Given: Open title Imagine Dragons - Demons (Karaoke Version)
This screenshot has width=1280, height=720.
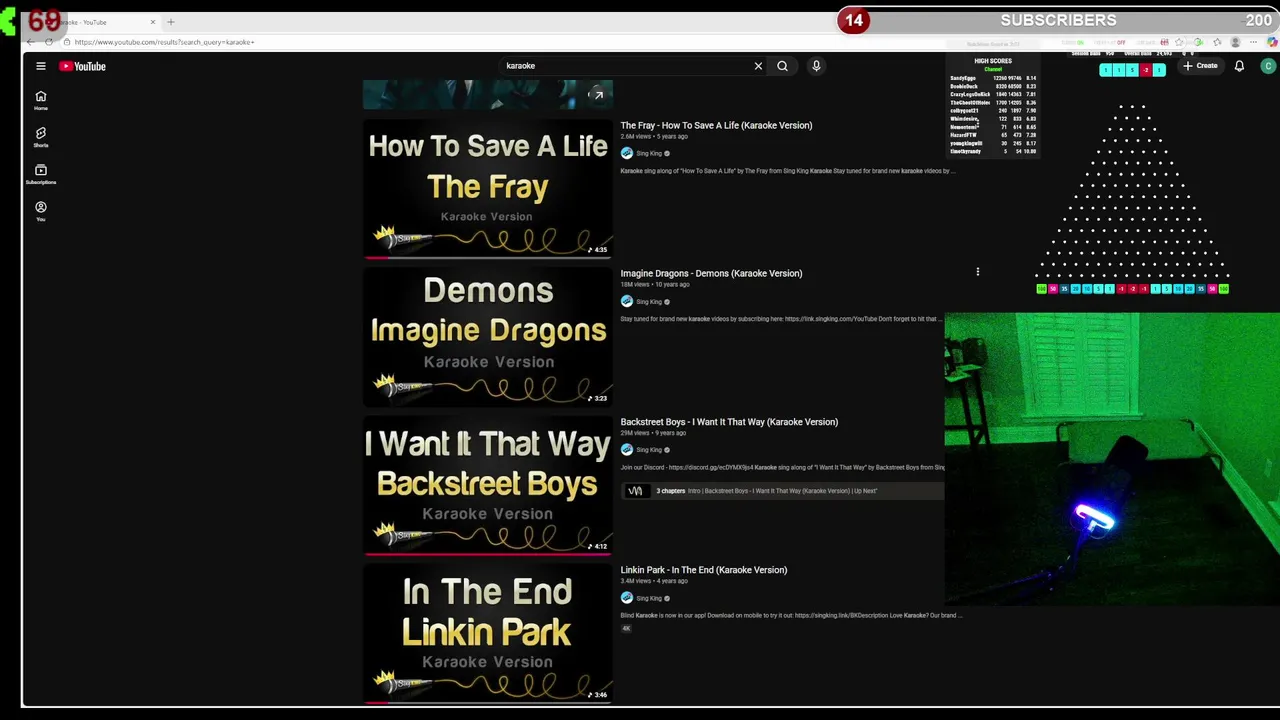Looking at the screenshot, I should pyautogui.click(x=711, y=273).
